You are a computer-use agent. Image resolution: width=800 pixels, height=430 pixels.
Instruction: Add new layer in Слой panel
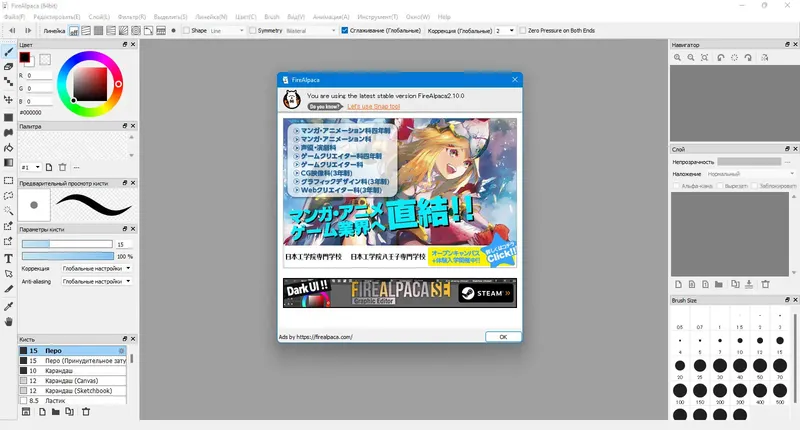tap(679, 284)
